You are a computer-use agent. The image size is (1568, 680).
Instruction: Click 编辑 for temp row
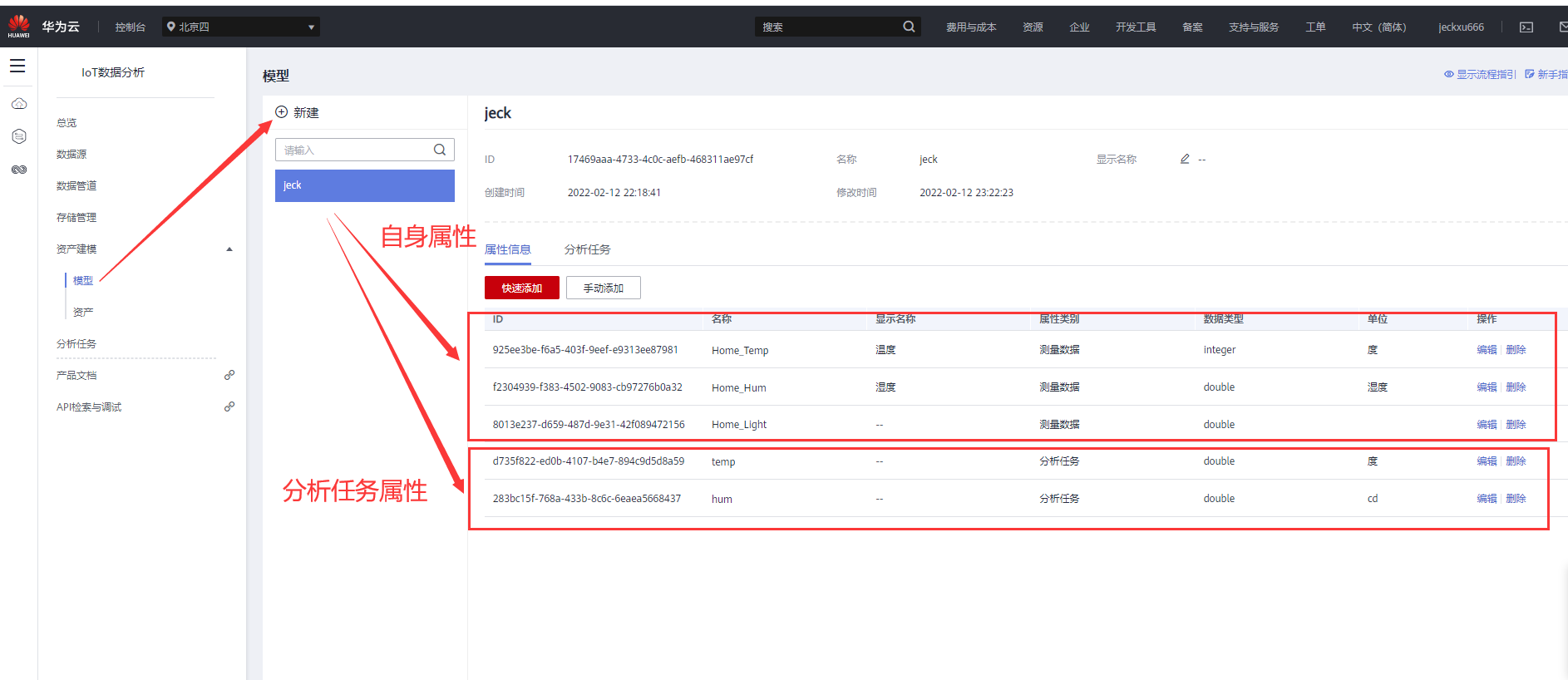[x=1487, y=461]
